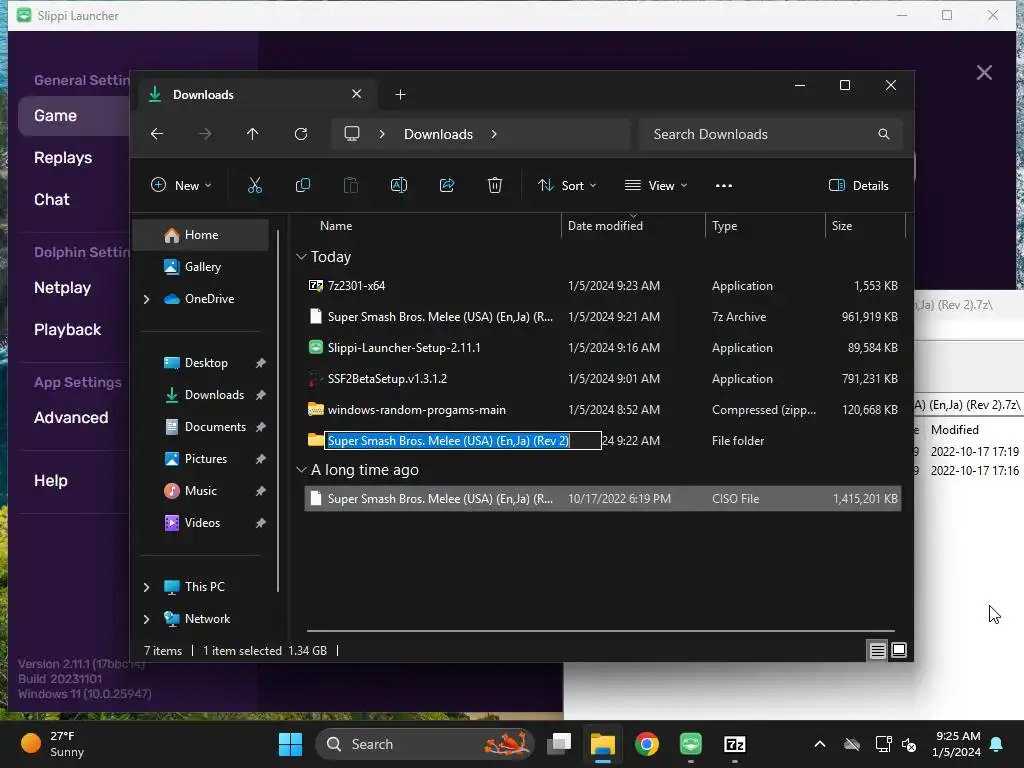
Task: Select Home in the navigation pane
Action: [201, 235]
